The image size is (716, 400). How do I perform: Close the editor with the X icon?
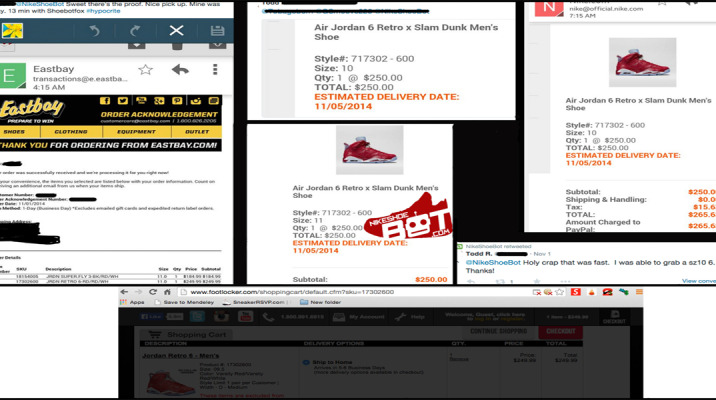coord(176,31)
